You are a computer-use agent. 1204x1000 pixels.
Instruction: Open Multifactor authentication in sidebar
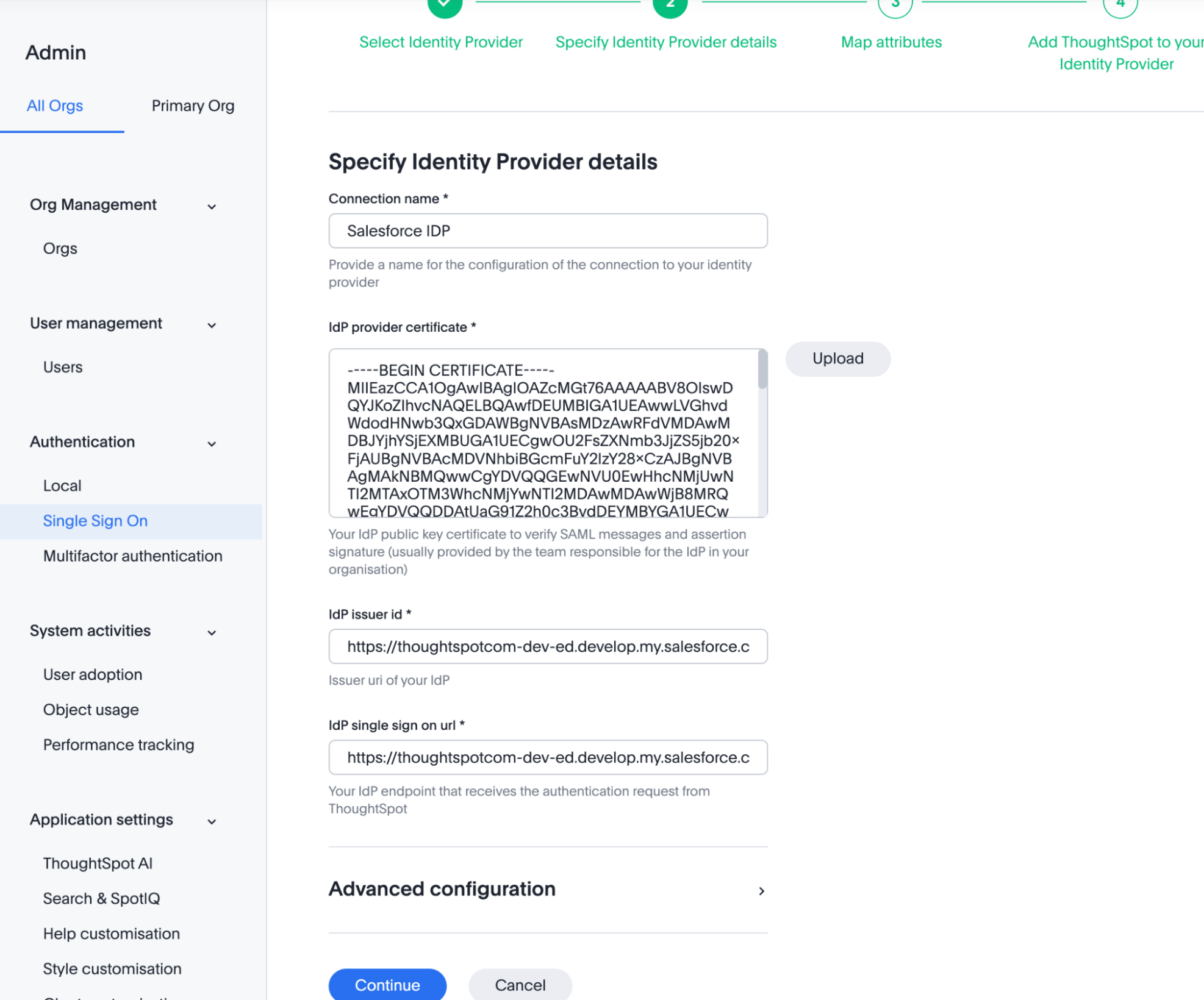coord(132,556)
